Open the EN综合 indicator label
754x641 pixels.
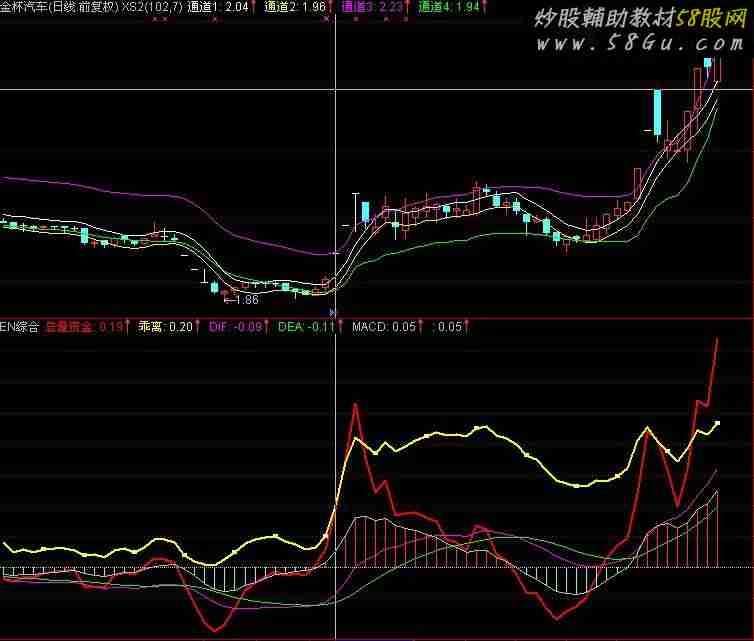pos(19,326)
